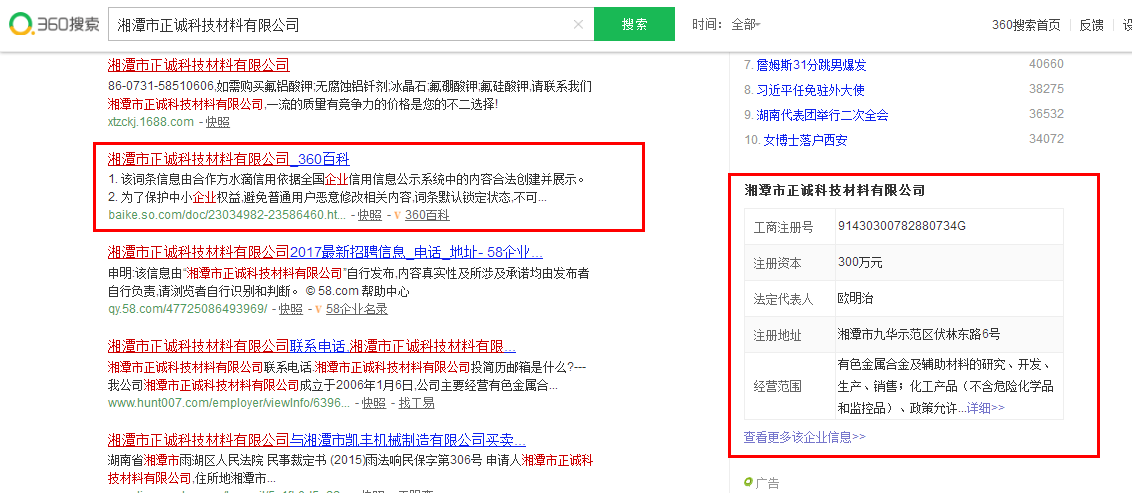This screenshot has width=1132, height=493.
Task: Click the 360搜索 logo
Action: click(x=53, y=25)
